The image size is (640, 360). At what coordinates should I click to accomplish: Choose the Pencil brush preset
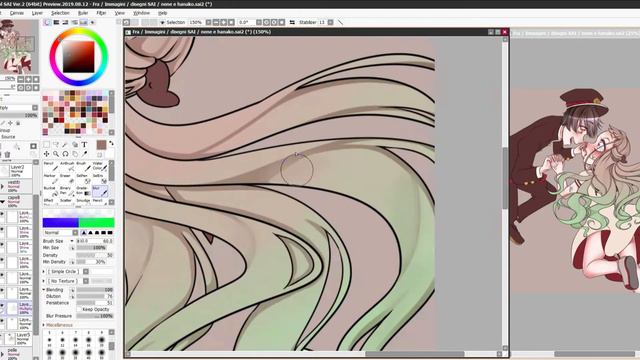pyautogui.click(x=50, y=166)
